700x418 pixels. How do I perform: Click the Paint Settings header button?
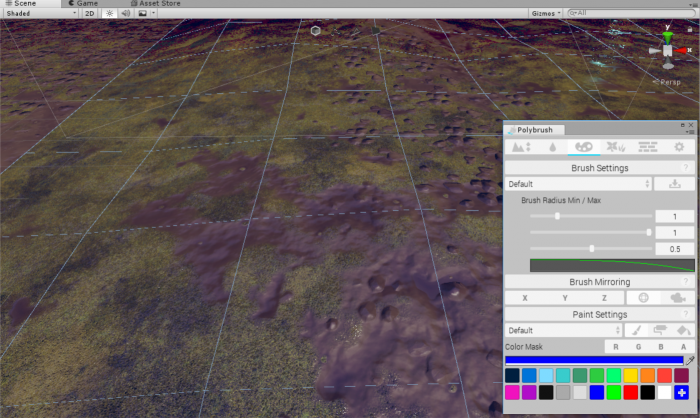599,315
